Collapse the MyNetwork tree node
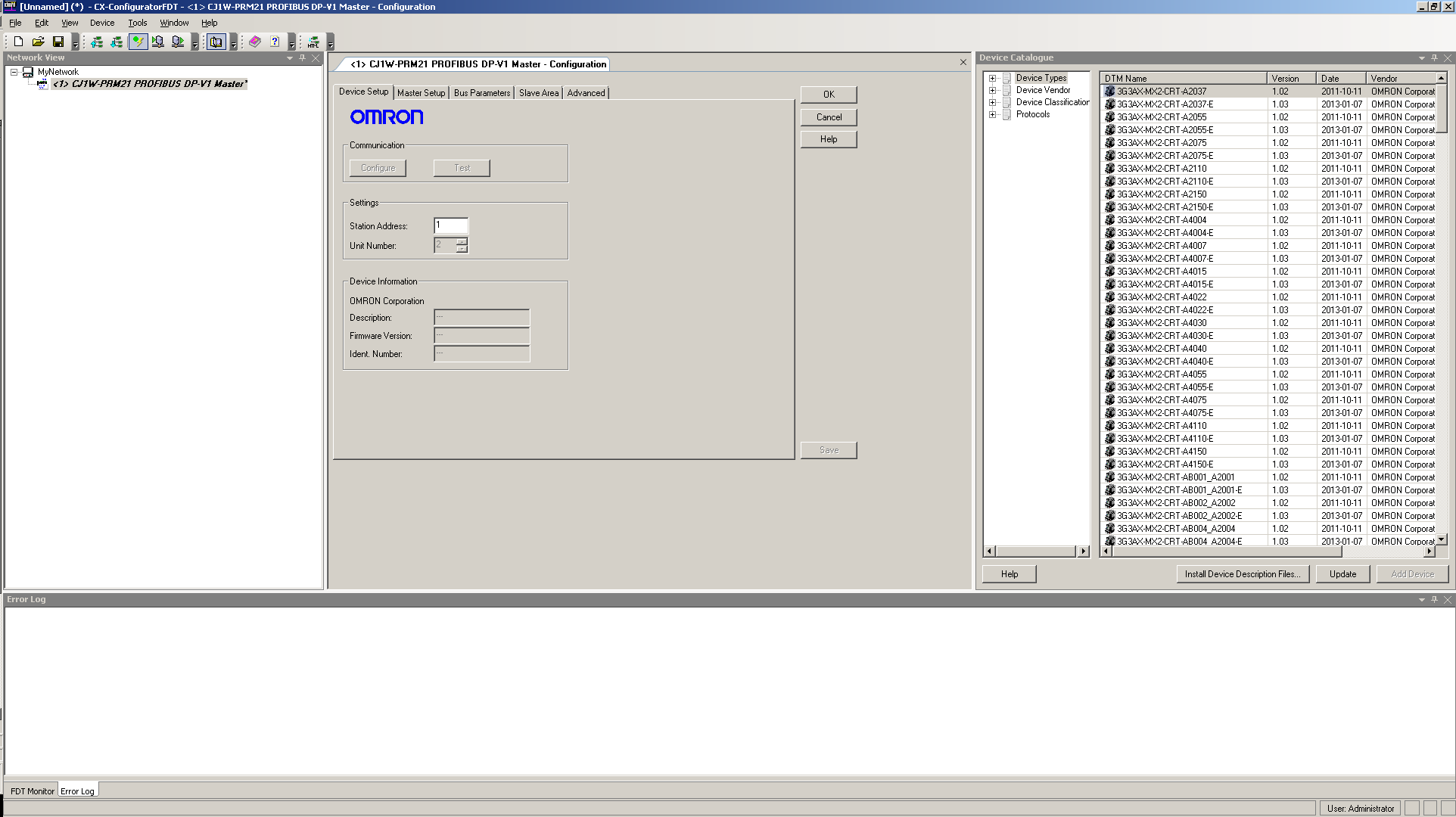Viewport: 1456px width, 817px height. point(14,72)
